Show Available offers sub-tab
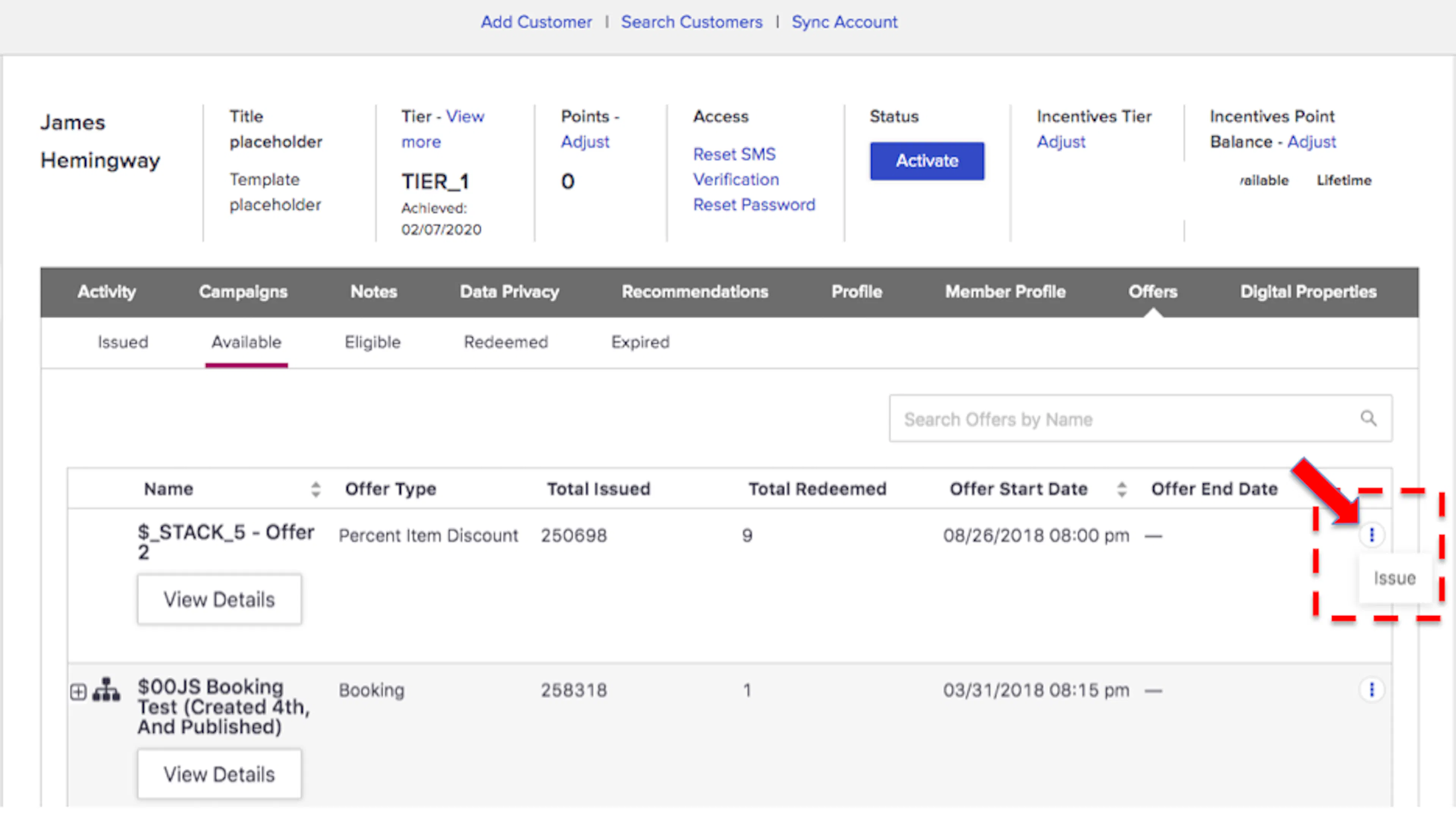This screenshot has height=813, width=1456. [246, 342]
